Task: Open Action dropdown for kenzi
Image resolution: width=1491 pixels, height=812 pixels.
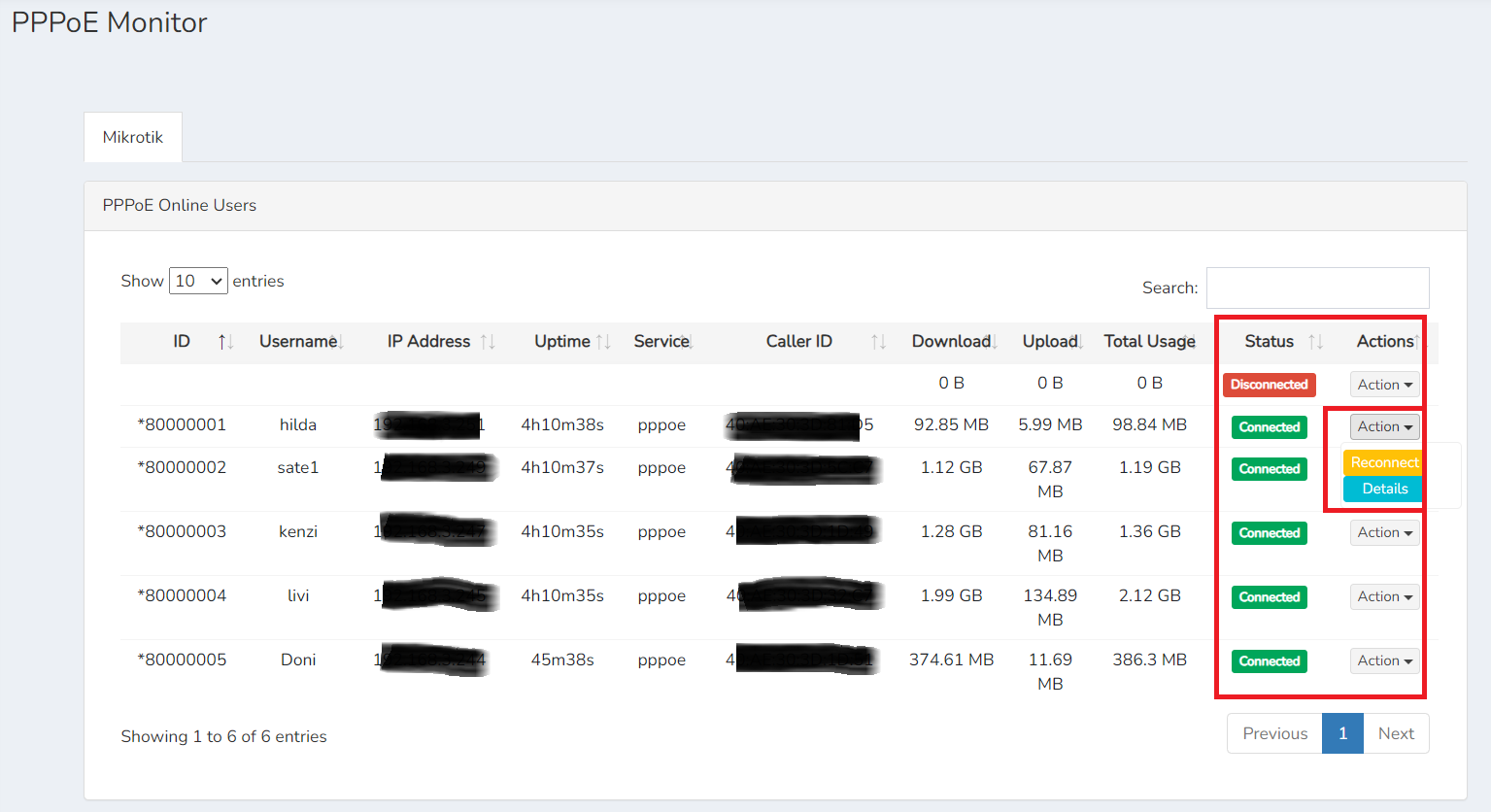Action: tap(1385, 532)
